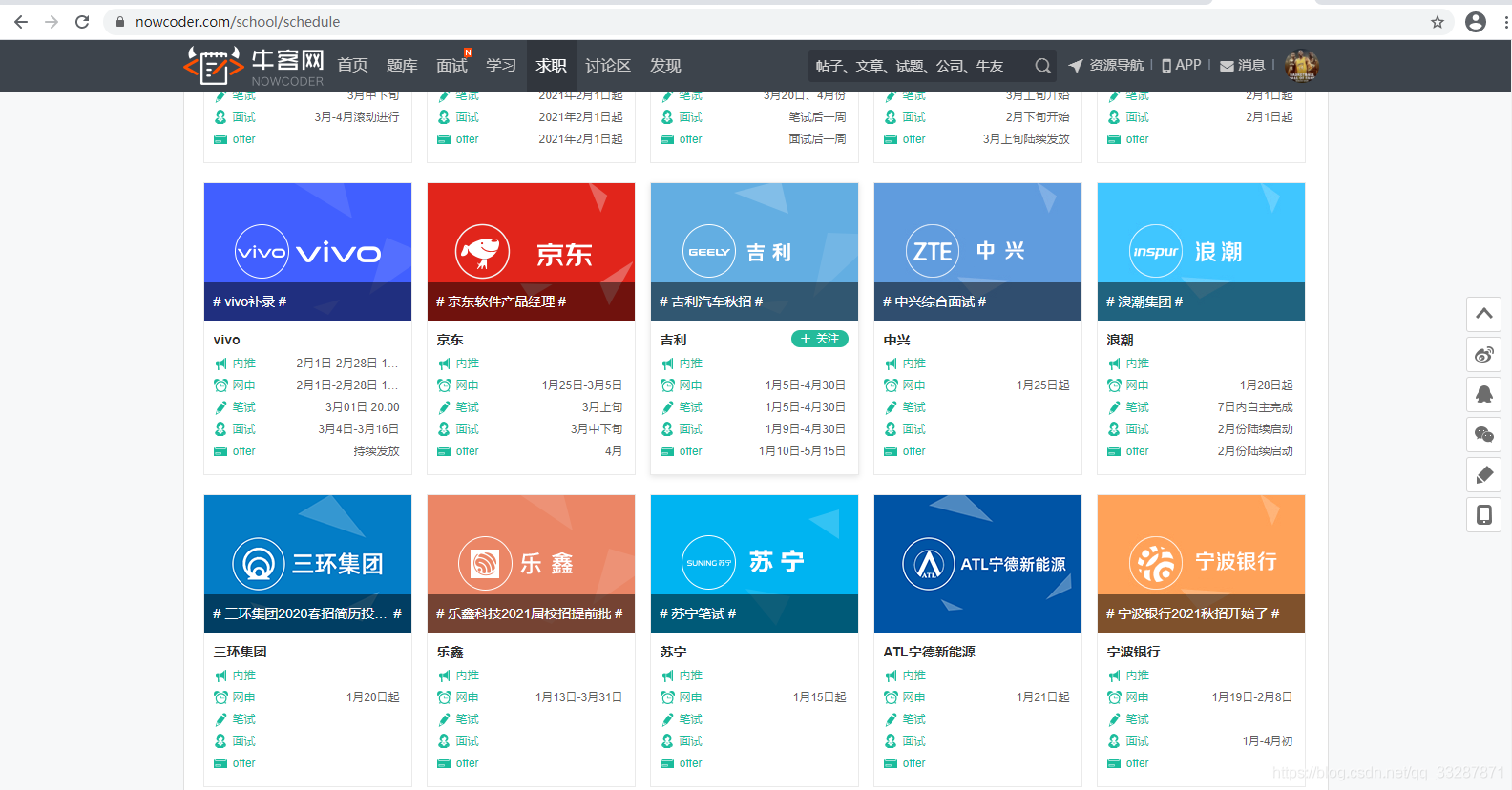Click the ZTE round logo
This screenshot has height=790, width=1512.
click(933, 252)
